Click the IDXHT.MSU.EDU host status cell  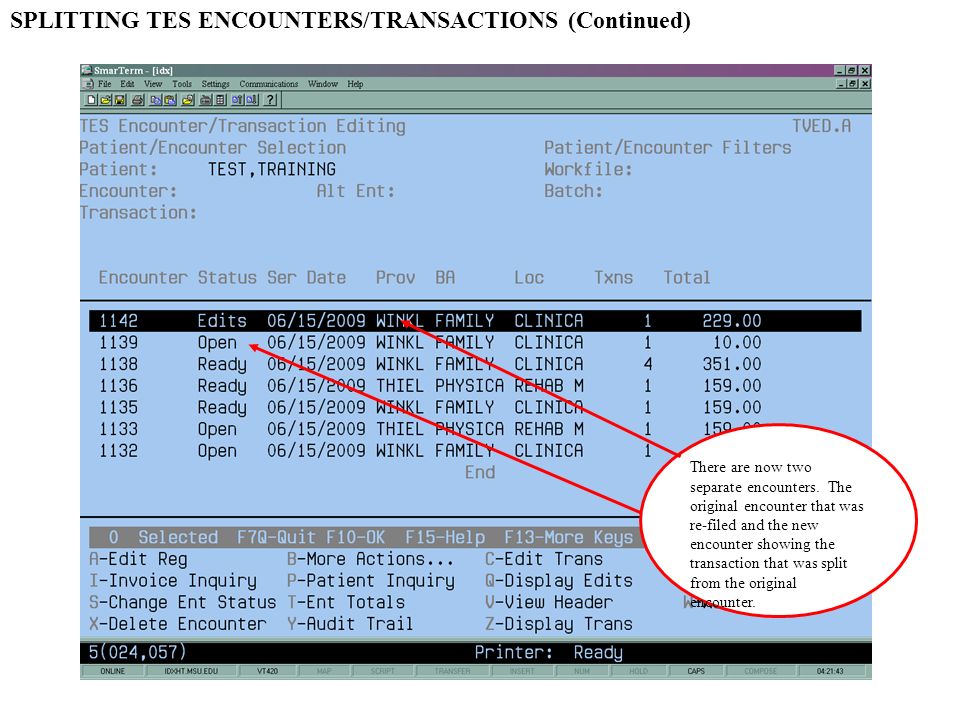[x=191, y=671]
